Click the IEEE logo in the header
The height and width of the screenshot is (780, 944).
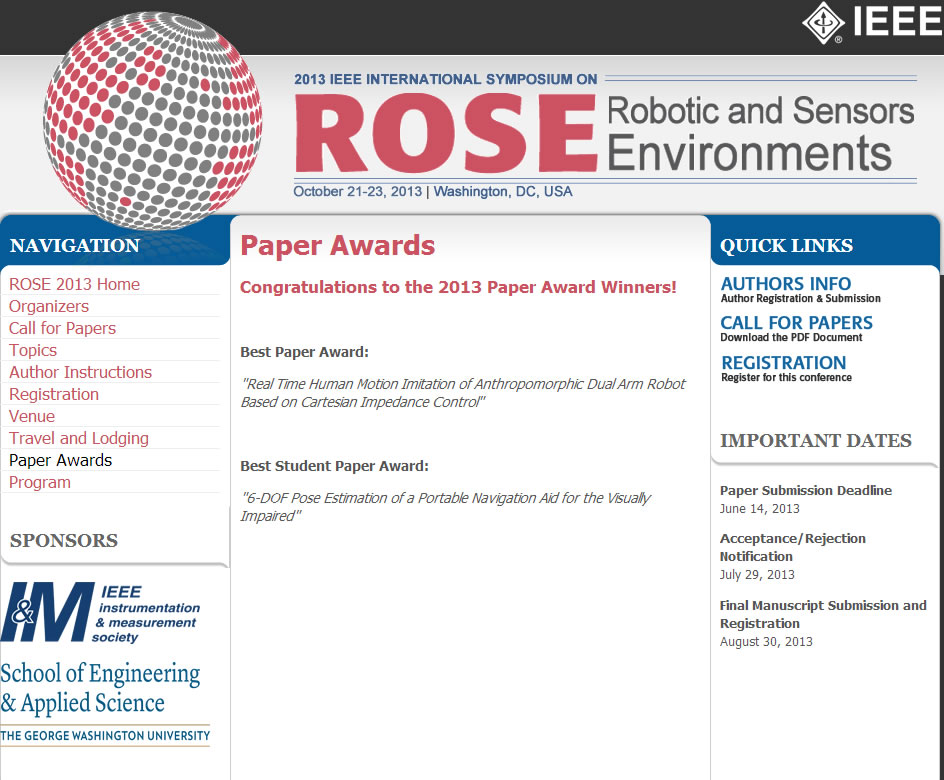(872, 23)
